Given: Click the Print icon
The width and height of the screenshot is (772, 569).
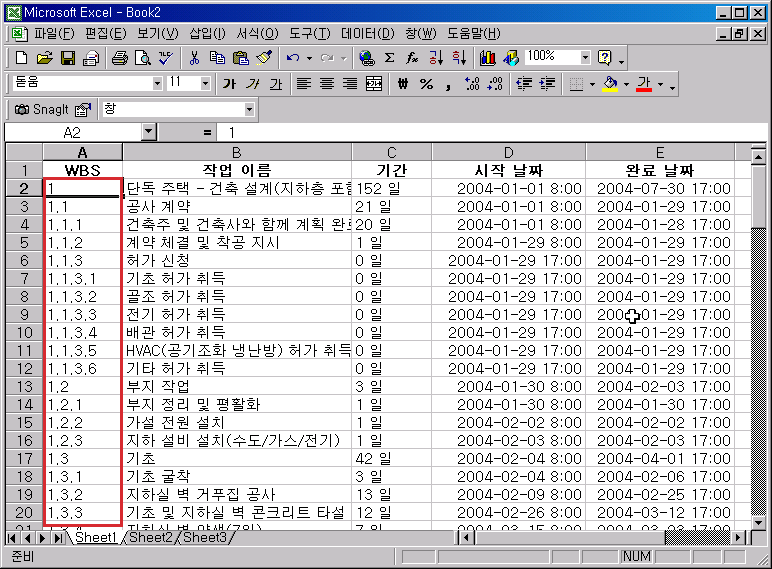Looking at the screenshot, I should coord(120,58).
